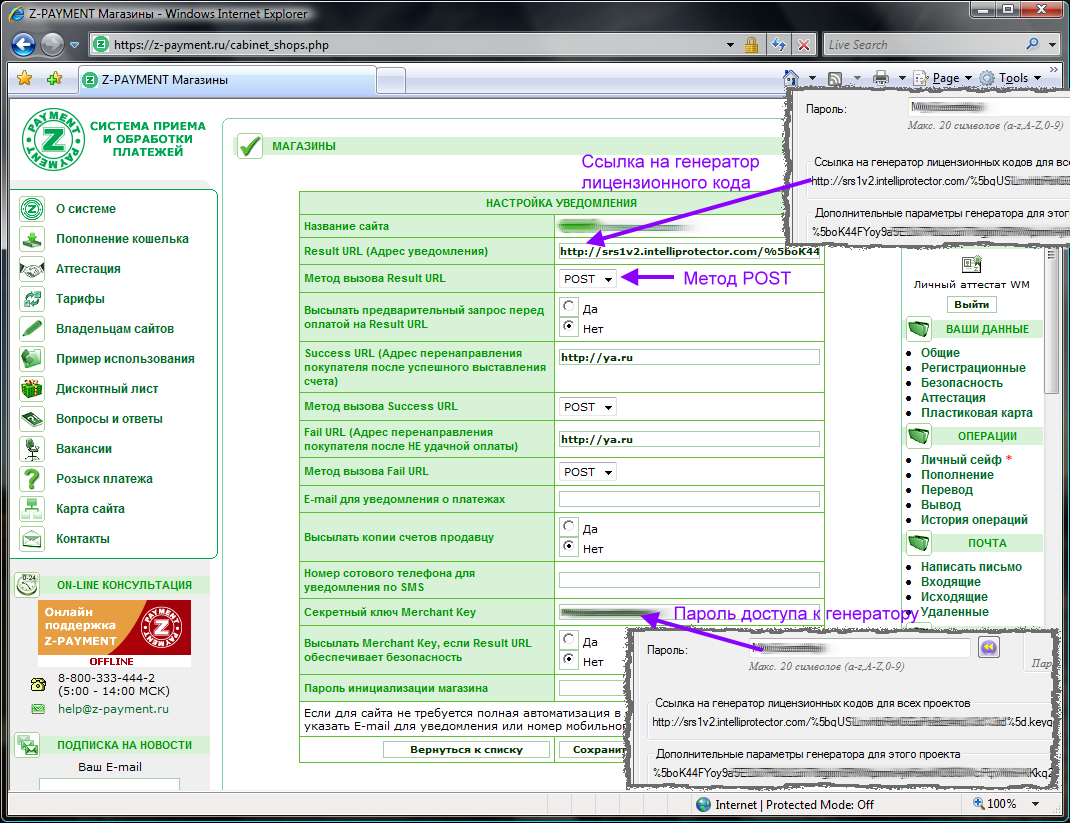Click the RSS feeds icon in command bar
This screenshot has height=823, width=1070.
tap(835, 78)
